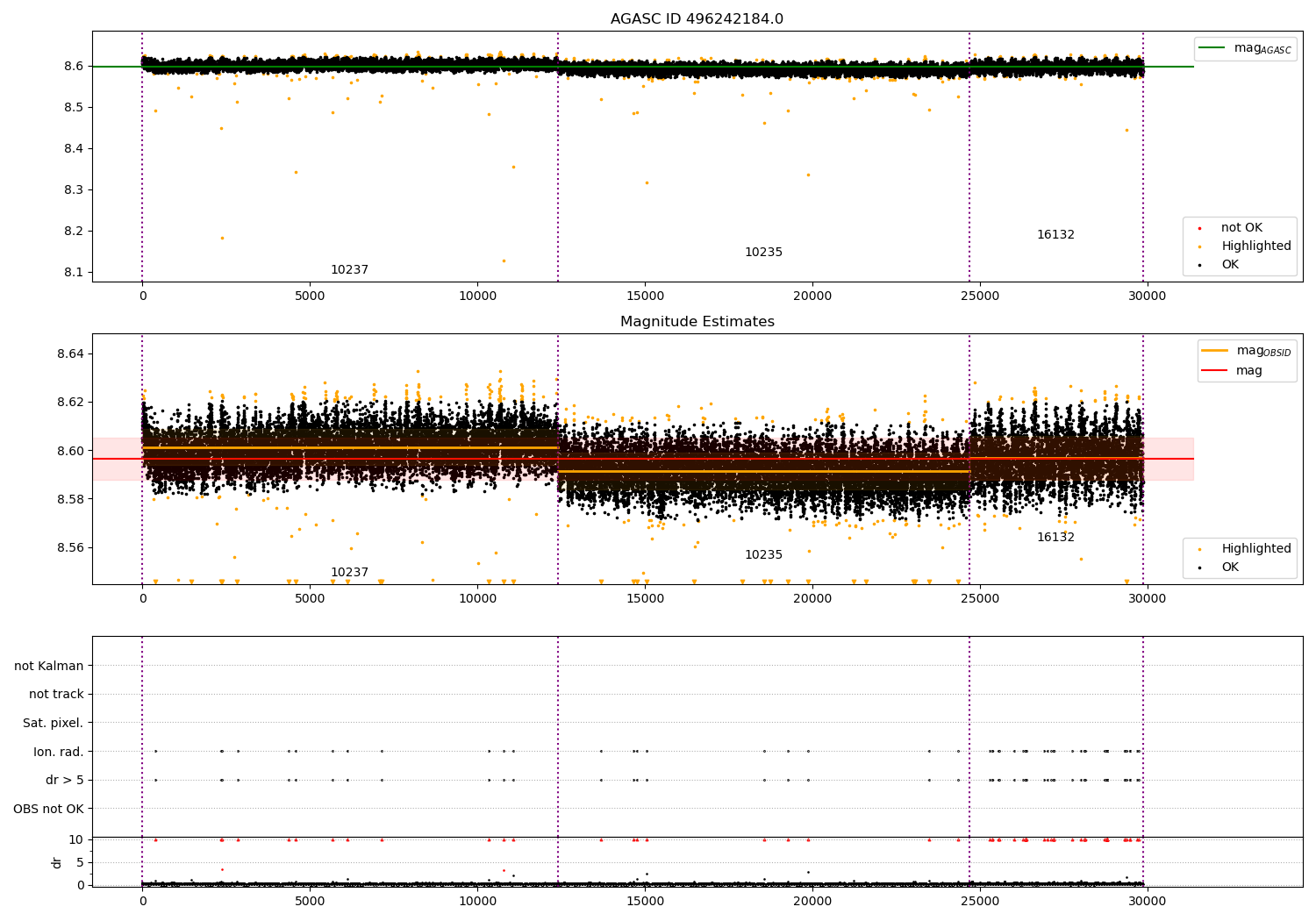Click the "OBS not OK" row label
The height and width of the screenshot is (921, 1316).
coord(48,809)
